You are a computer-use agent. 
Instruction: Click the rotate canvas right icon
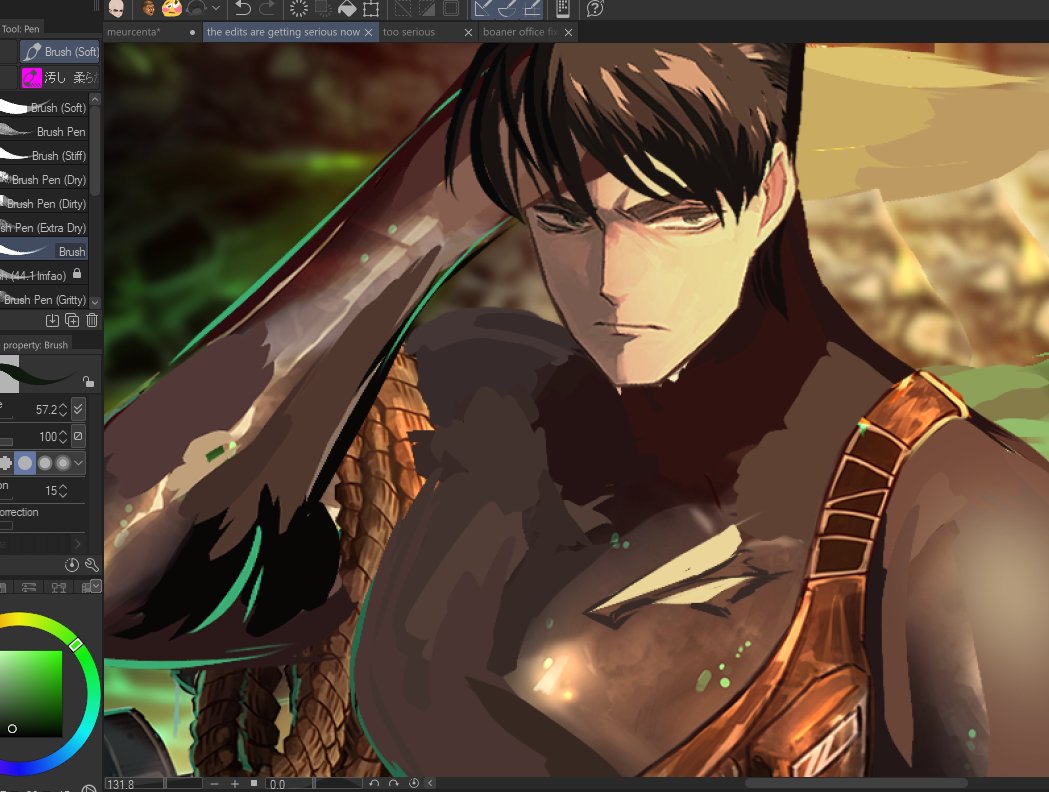coord(393,783)
